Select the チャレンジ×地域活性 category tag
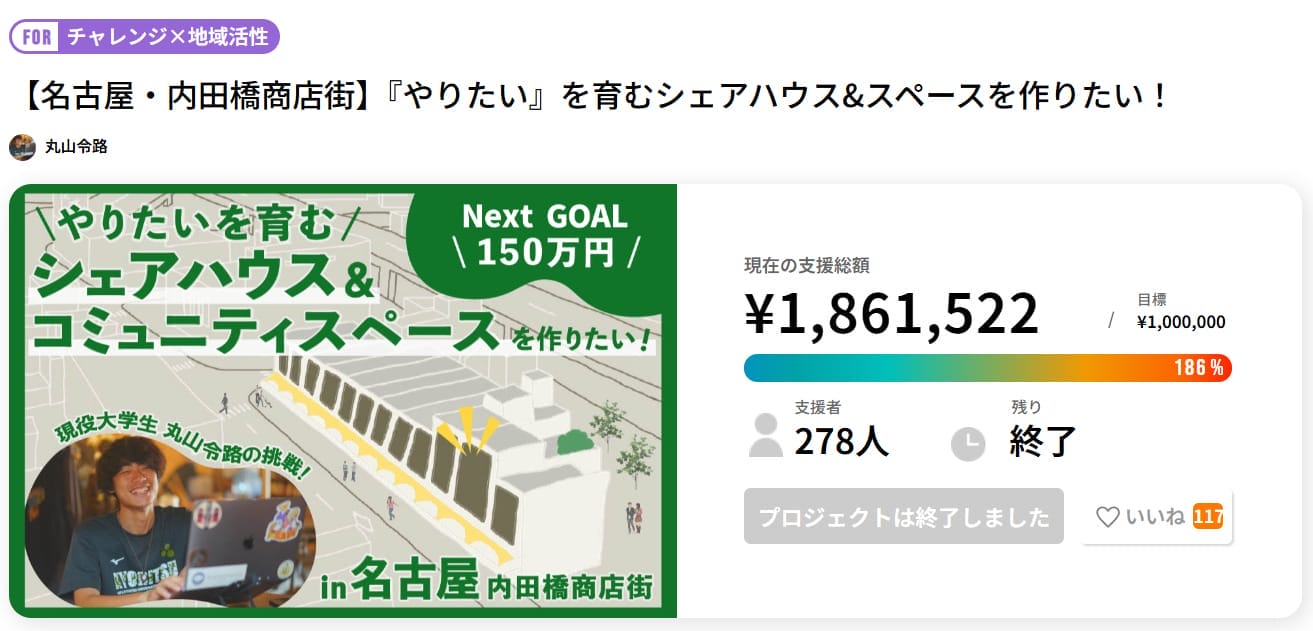1313x631 pixels. (x=167, y=37)
